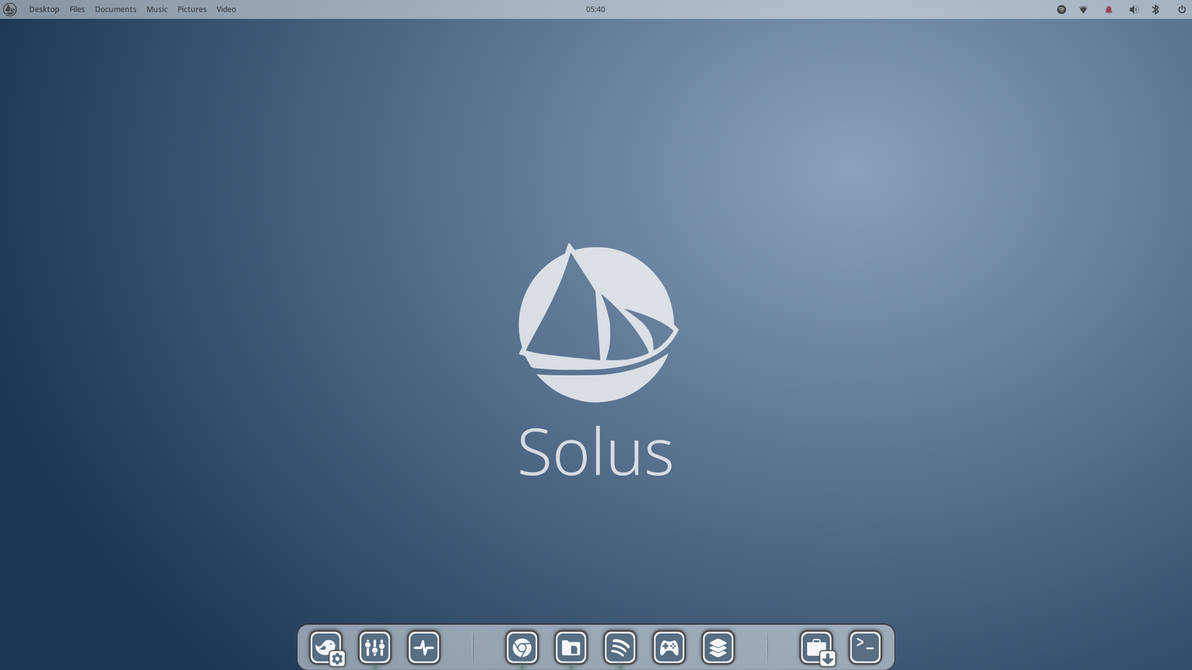Expand the volume control in the tray
1192x670 pixels.
tap(1133, 9)
